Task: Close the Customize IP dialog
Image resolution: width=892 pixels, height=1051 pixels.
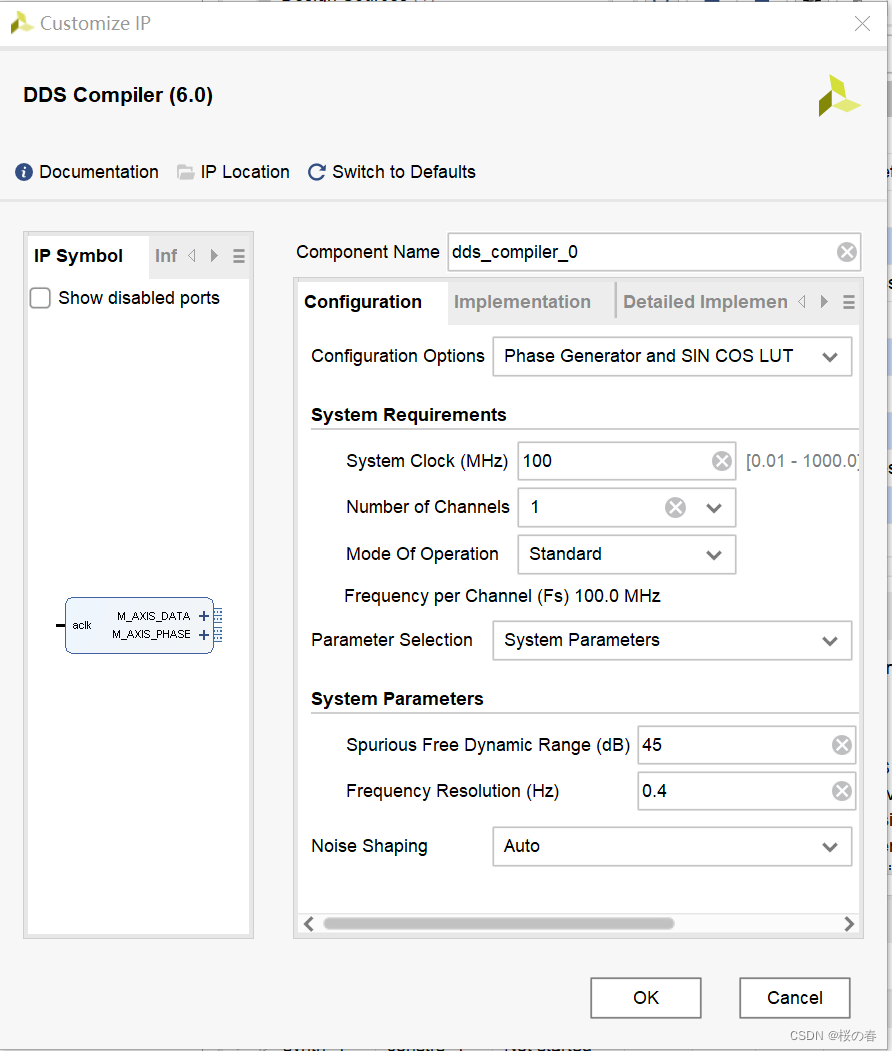Action: click(x=862, y=23)
